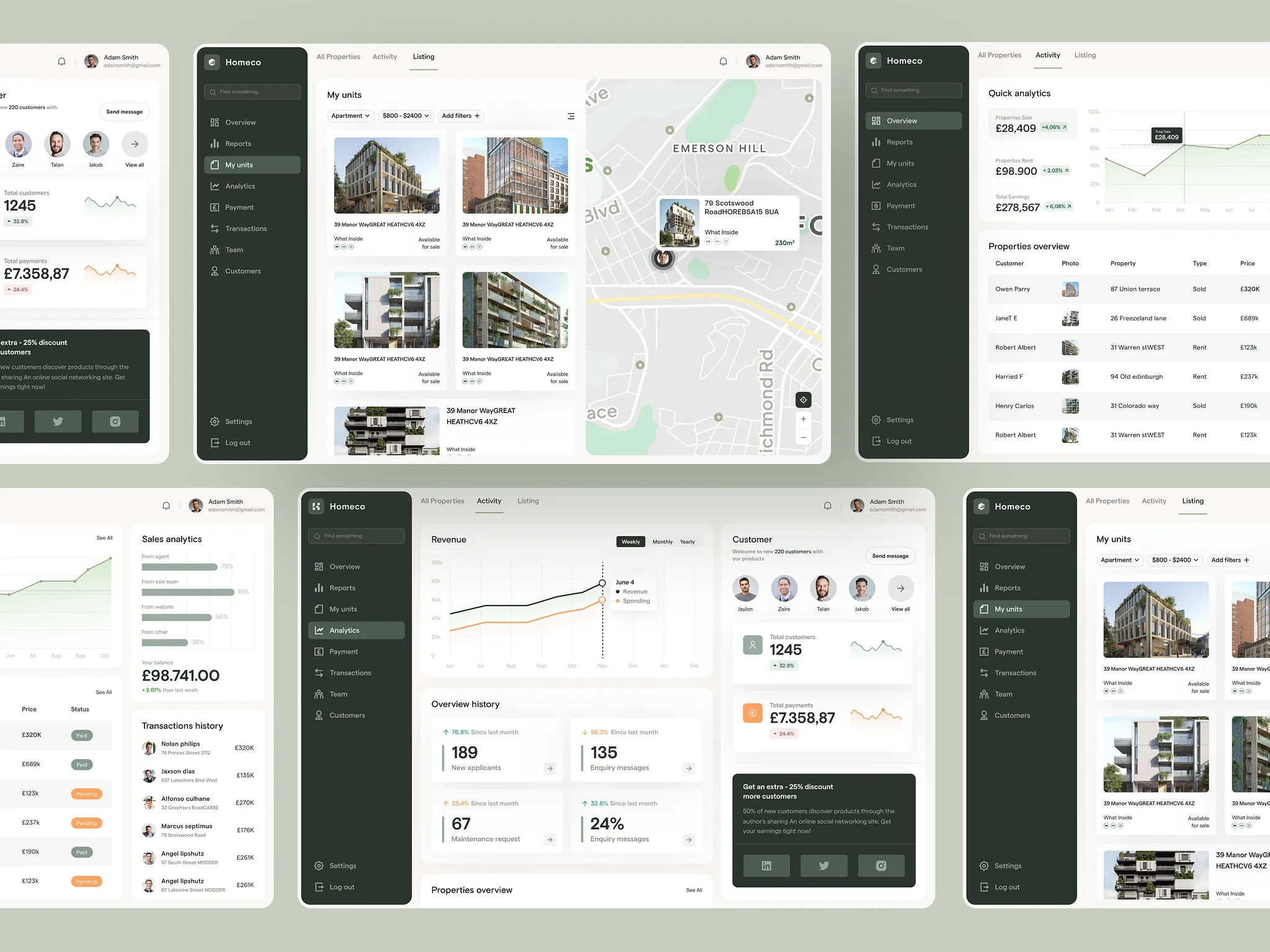This screenshot has width=1270, height=952.
Task: Click LinkedIn icon under 'Get an extra - 25% discount'
Action: [766, 865]
